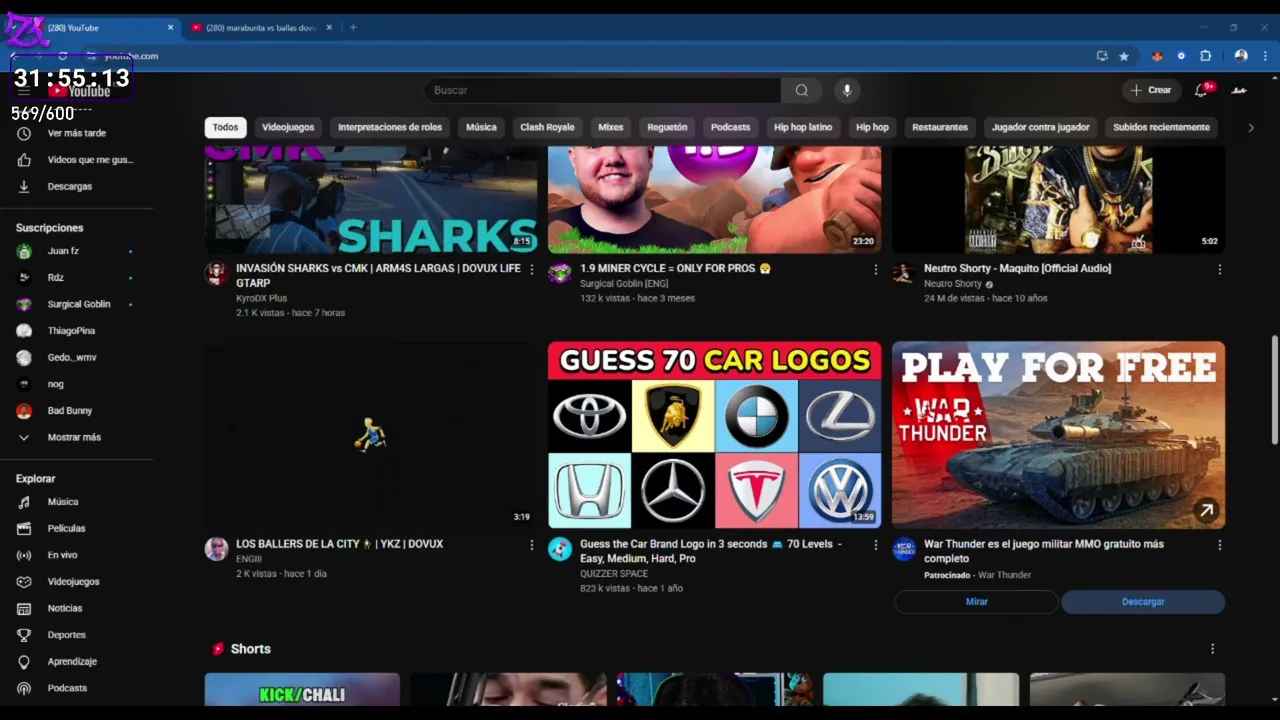Image resolution: width=1280 pixels, height=720 pixels.
Task: Select the Videojuegos filter chip
Action: [x=288, y=127]
